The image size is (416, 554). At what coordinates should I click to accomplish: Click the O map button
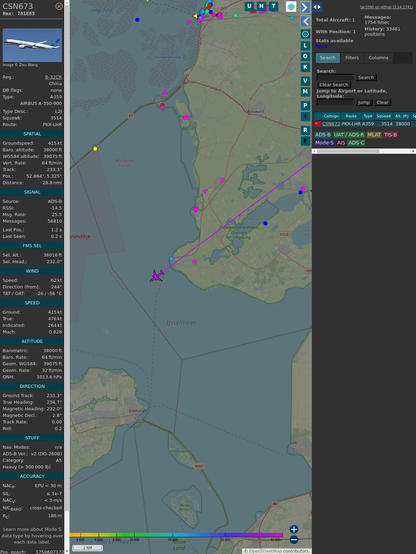point(305,56)
